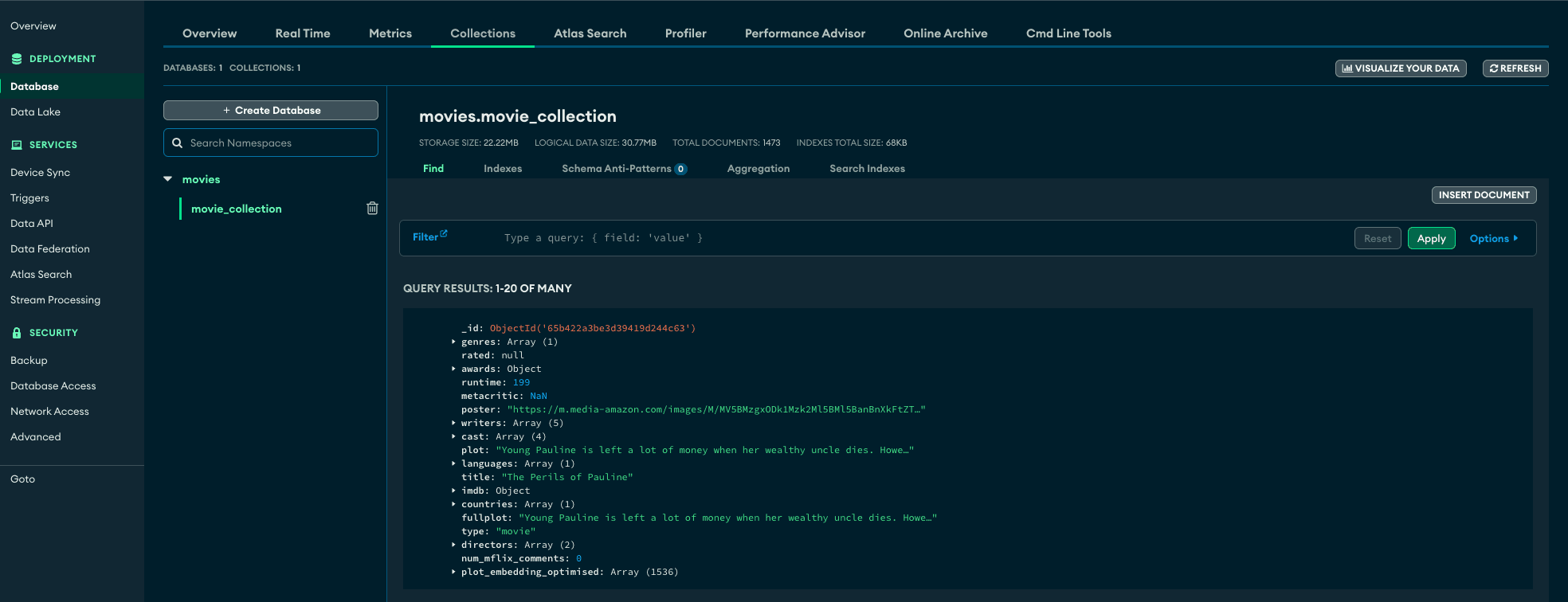The image size is (1568, 602).
Task: Collapse the movies database tree
Action: tap(168, 179)
